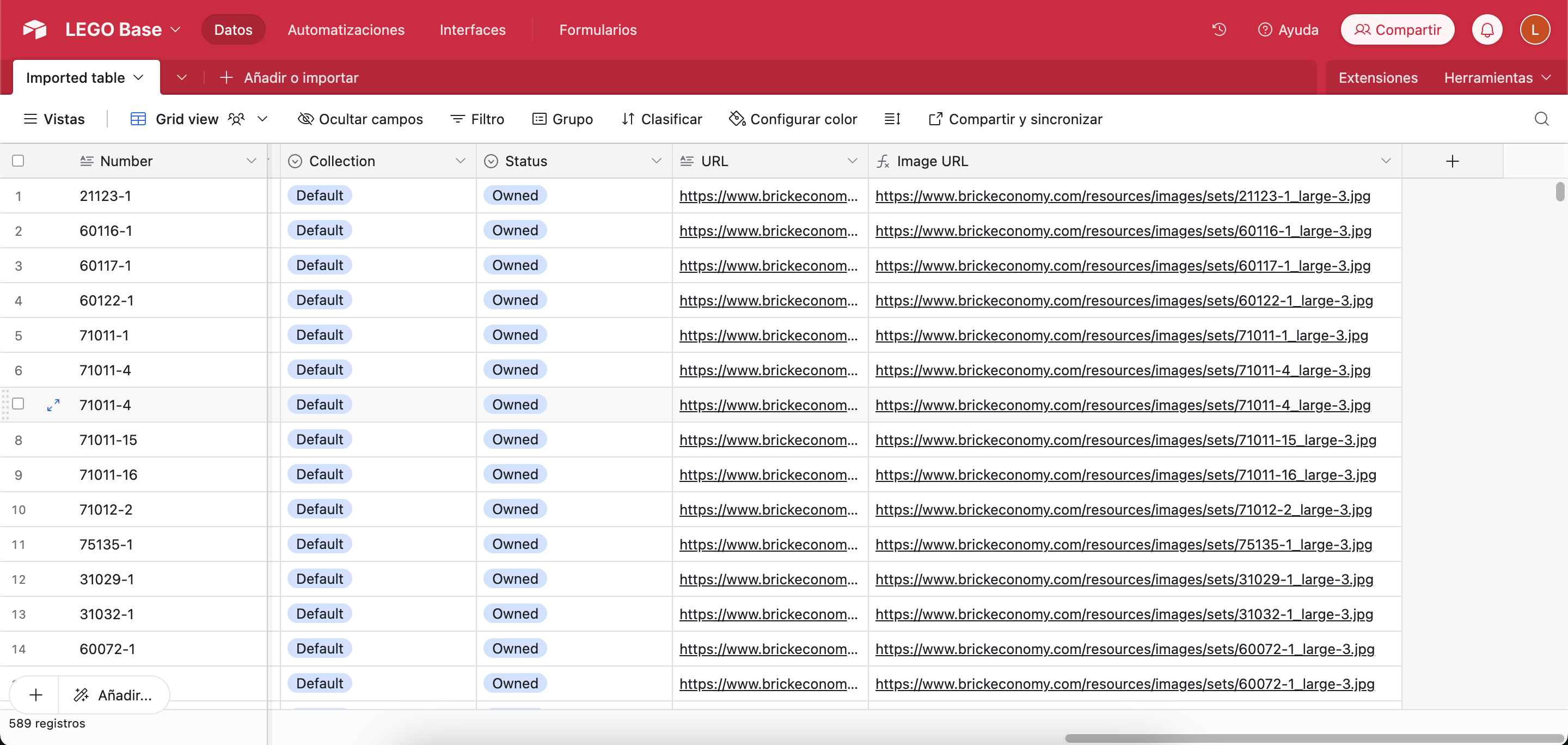The height and width of the screenshot is (745, 1568).
Task: Check the select-all rows checkbox
Action: point(19,161)
